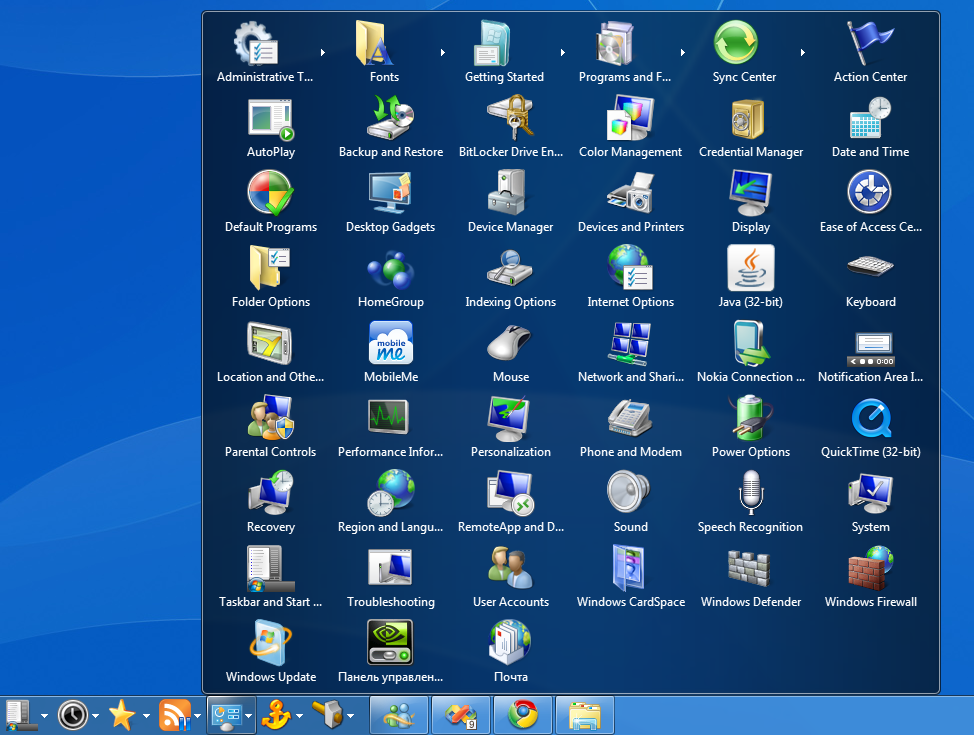Open QuickTime (32-bit) icon
Viewport: 974px width, 735px height.
[x=871, y=418]
